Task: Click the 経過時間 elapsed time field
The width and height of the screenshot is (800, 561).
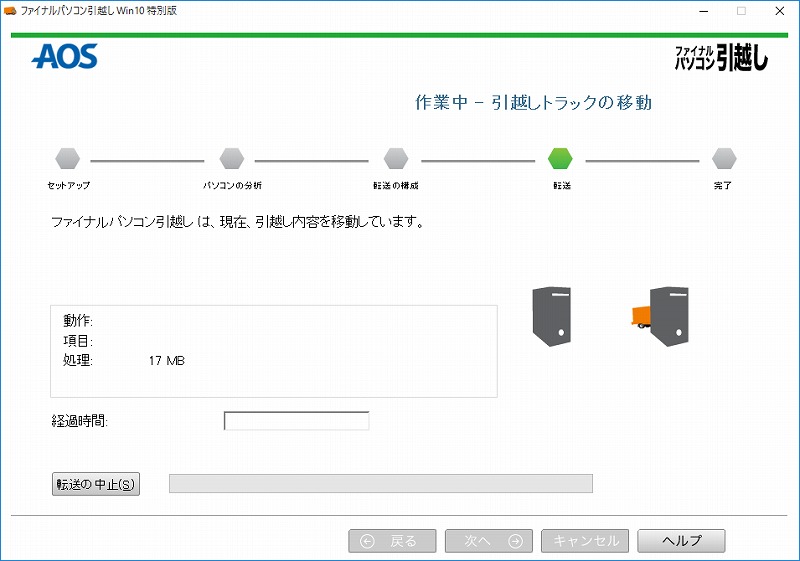Action: (296, 421)
